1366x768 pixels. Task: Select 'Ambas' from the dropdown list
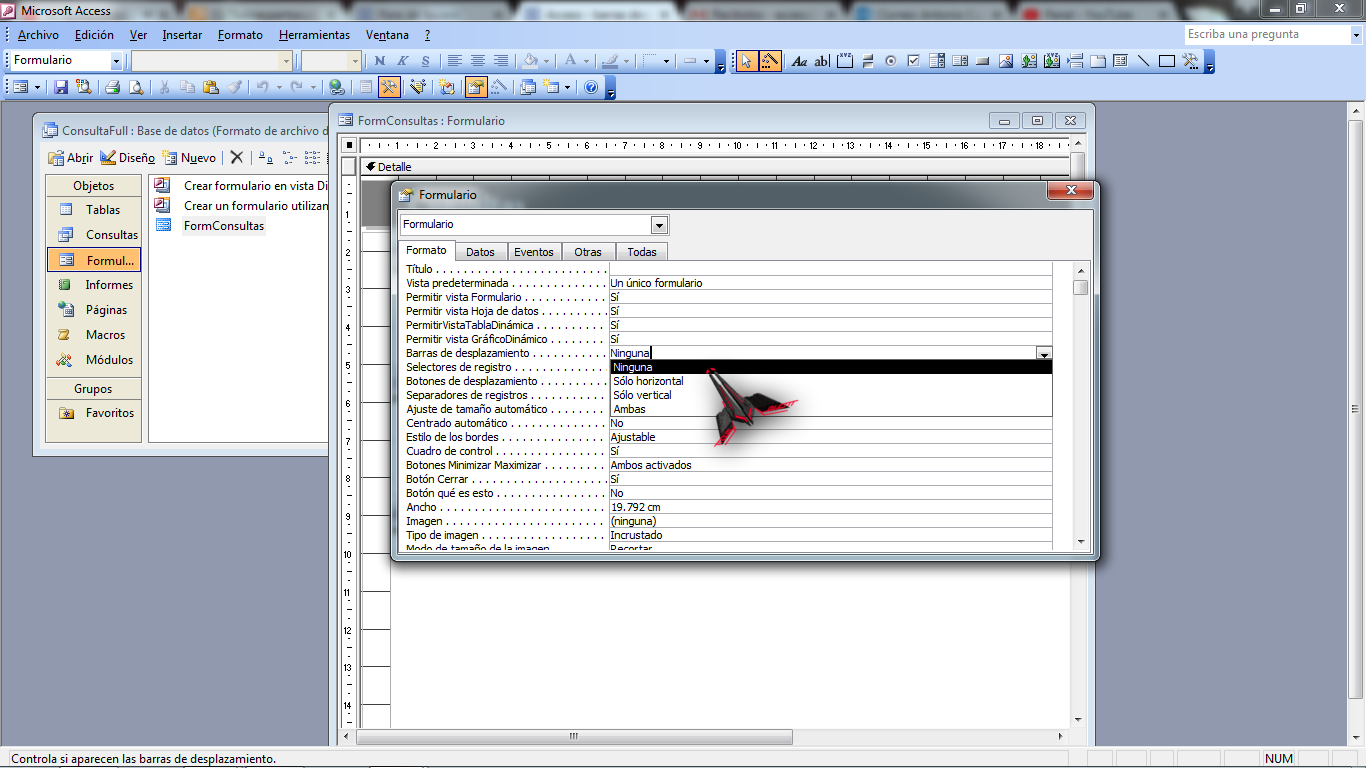tap(831, 409)
